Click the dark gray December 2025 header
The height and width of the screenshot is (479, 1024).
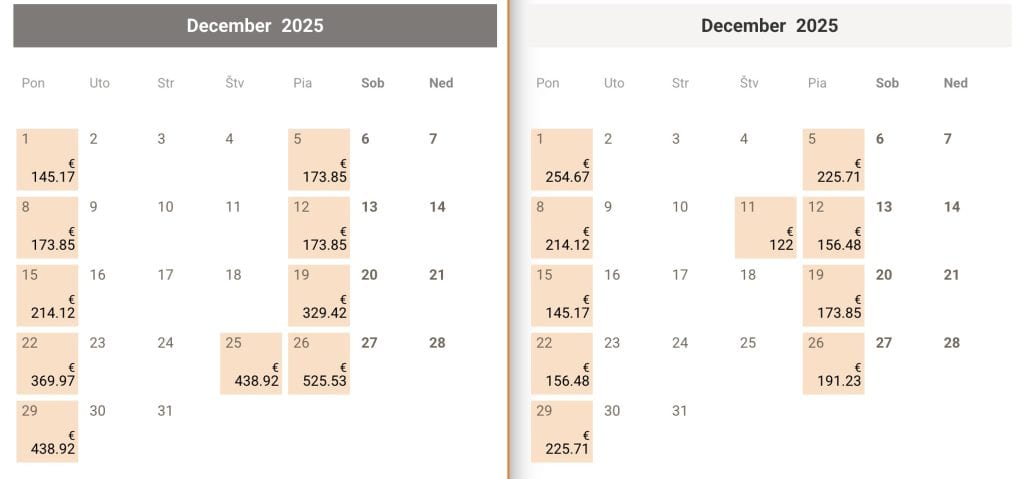(x=255, y=26)
